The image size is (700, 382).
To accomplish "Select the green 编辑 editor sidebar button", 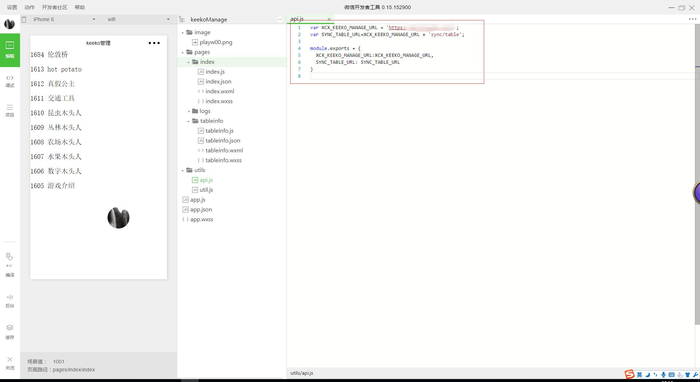I will tap(10, 50).
